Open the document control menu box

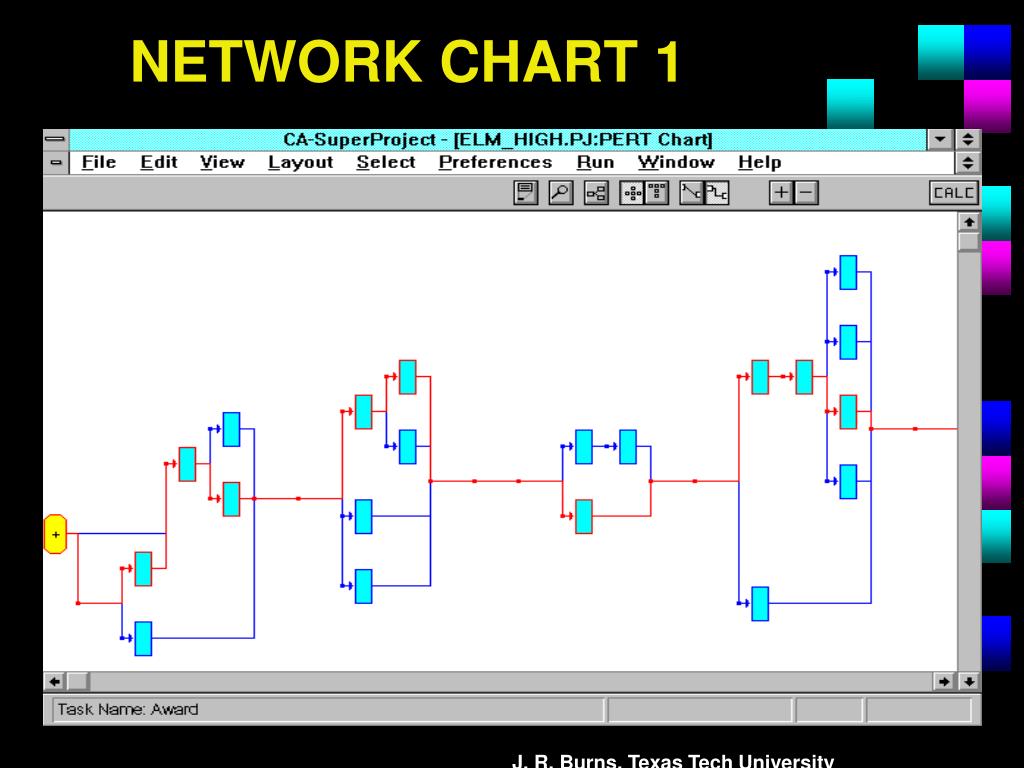click(56, 163)
